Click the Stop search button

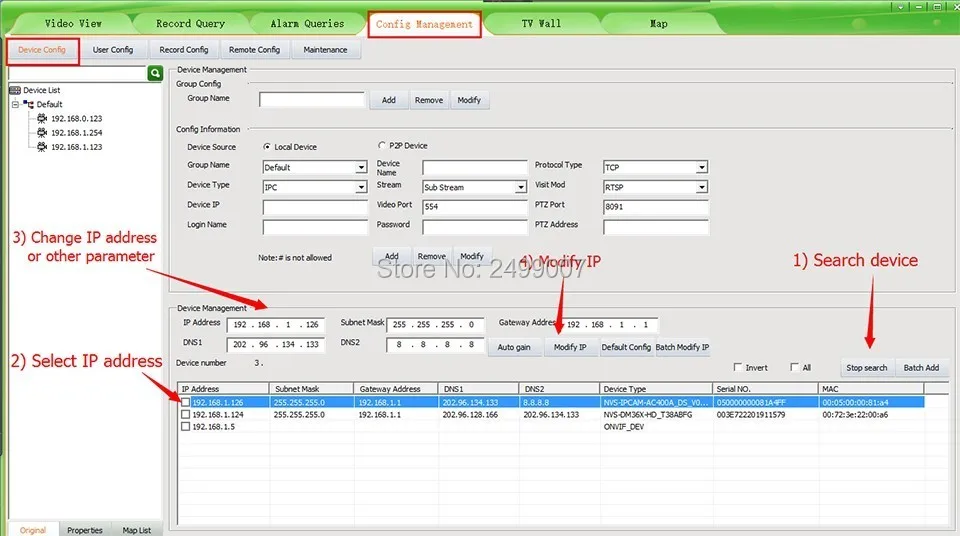point(866,368)
